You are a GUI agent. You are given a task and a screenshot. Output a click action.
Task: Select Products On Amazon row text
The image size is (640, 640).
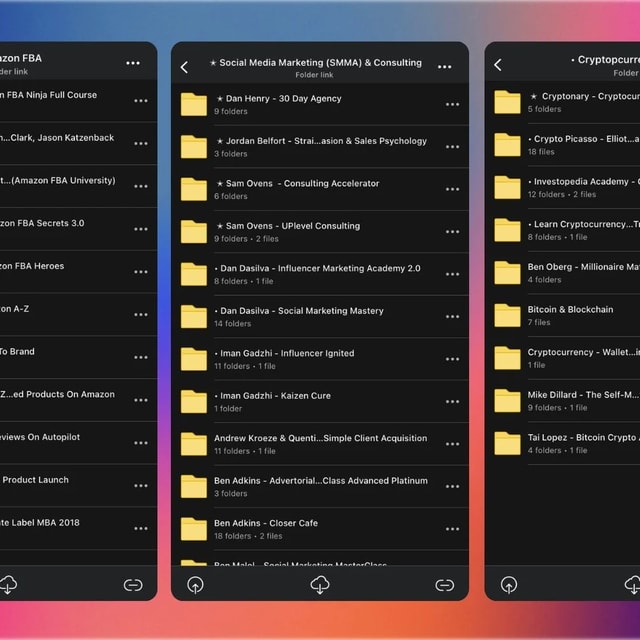[58, 394]
